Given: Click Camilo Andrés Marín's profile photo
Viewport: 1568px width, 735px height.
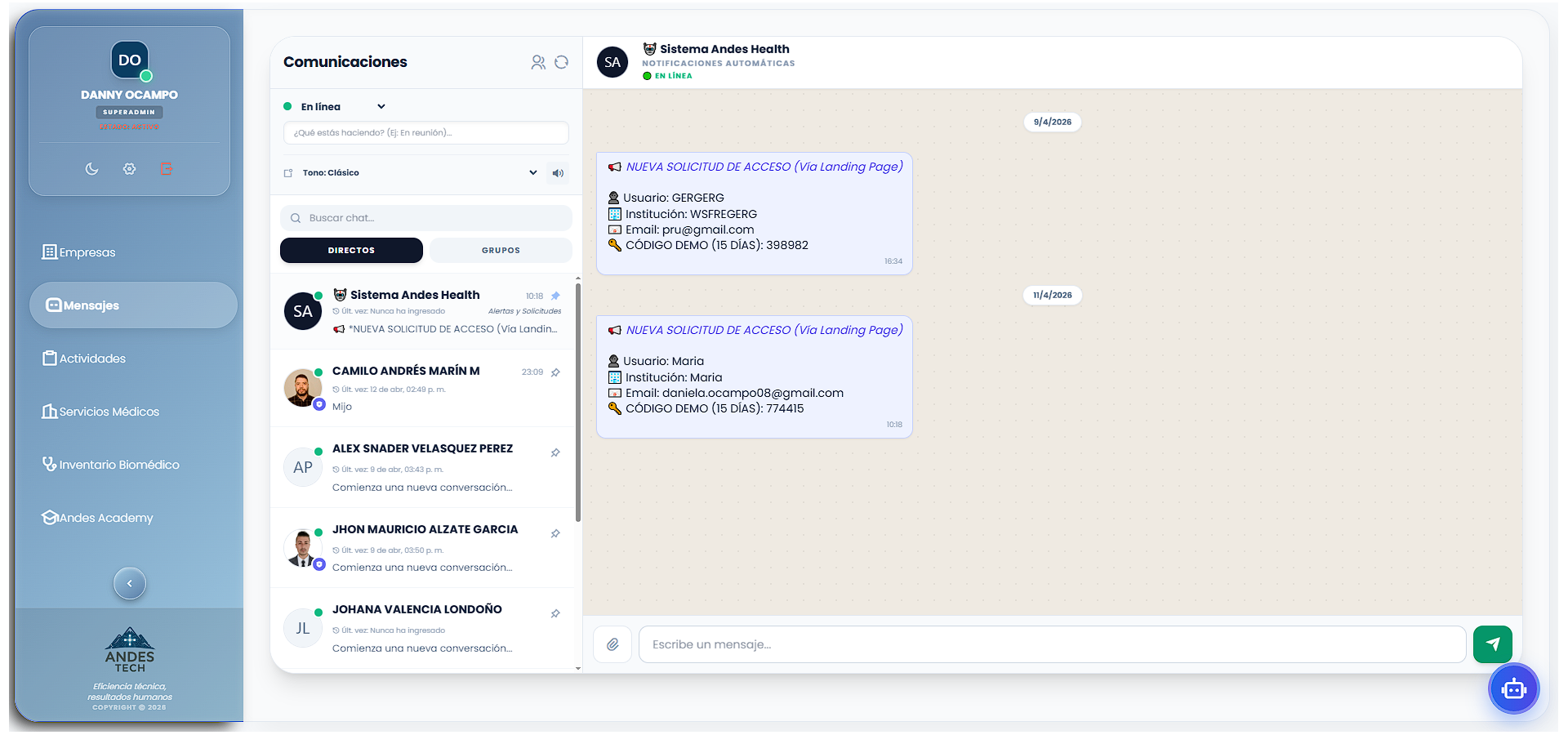Looking at the screenshot, I should pos(303,388).
